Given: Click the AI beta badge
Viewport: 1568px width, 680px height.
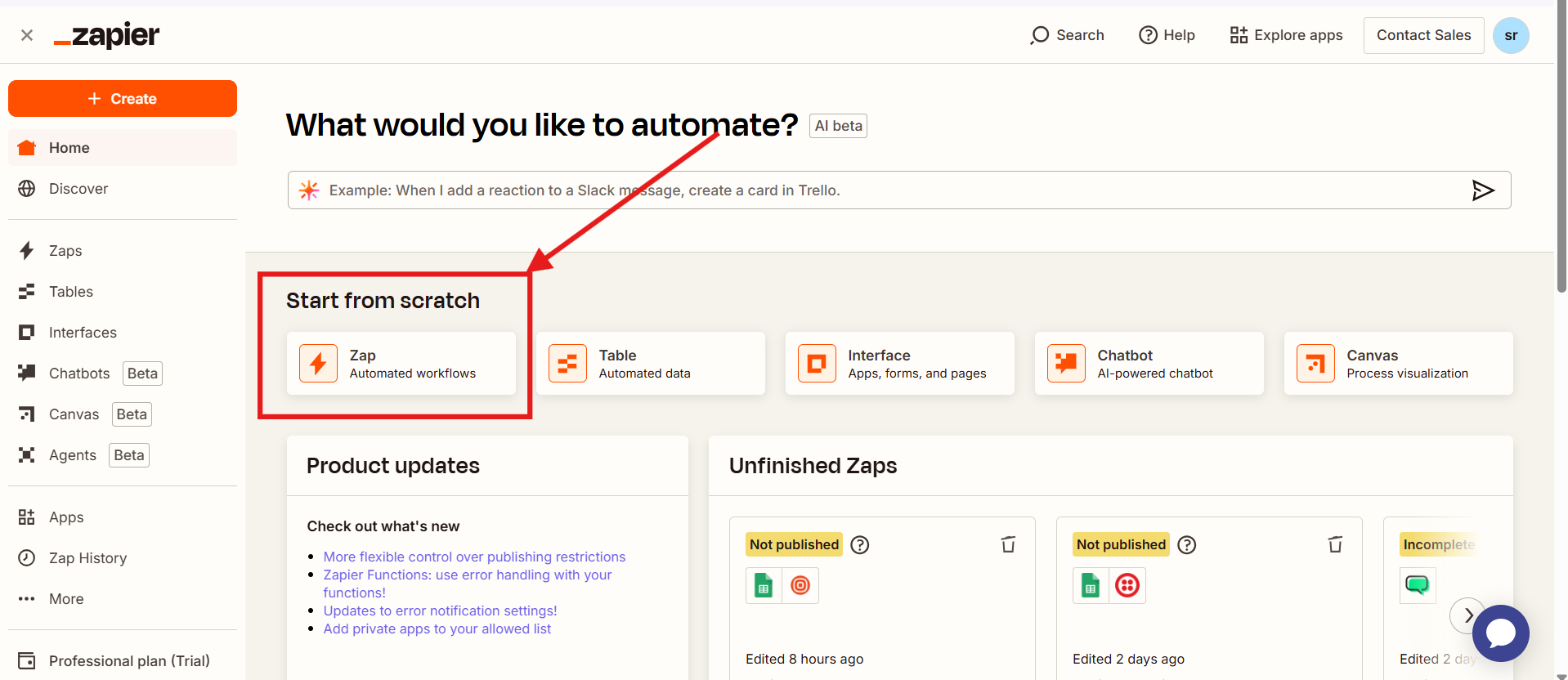Looking at the screenshot, I should pyautogui.click(x=838, y=126).
